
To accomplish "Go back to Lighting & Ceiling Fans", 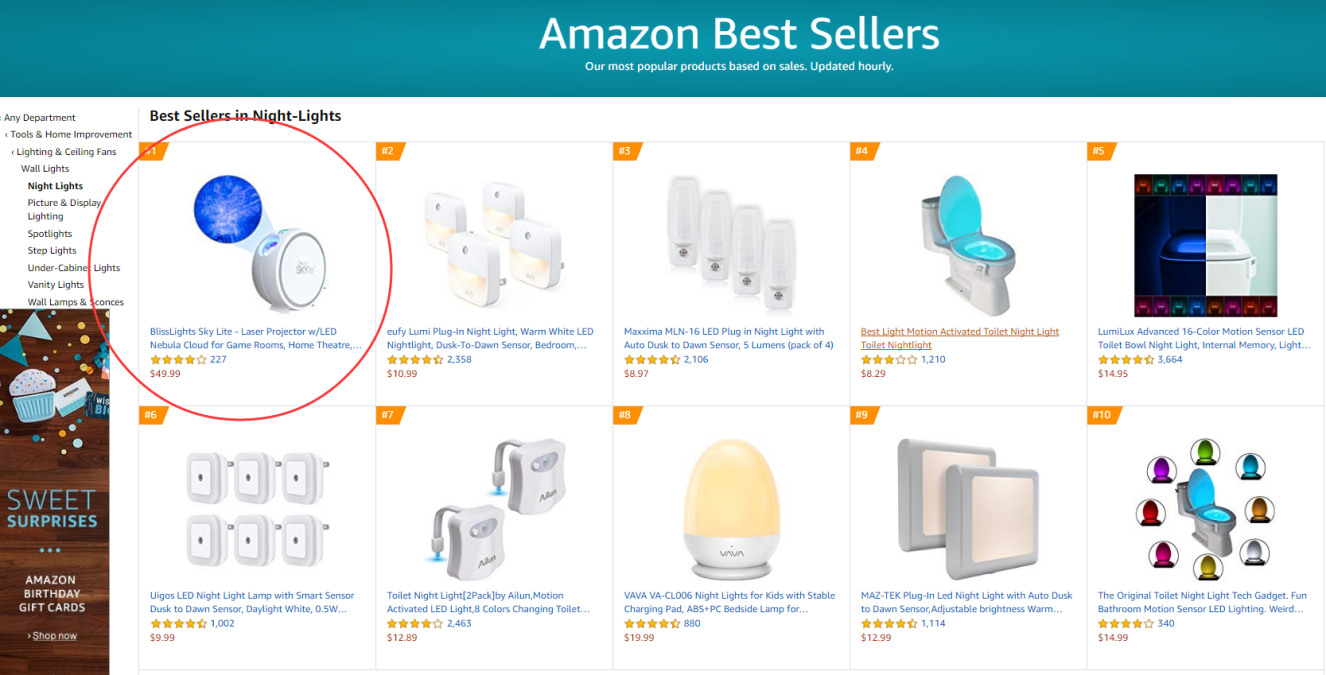I will pyautogui.click(x=66, y=152).
